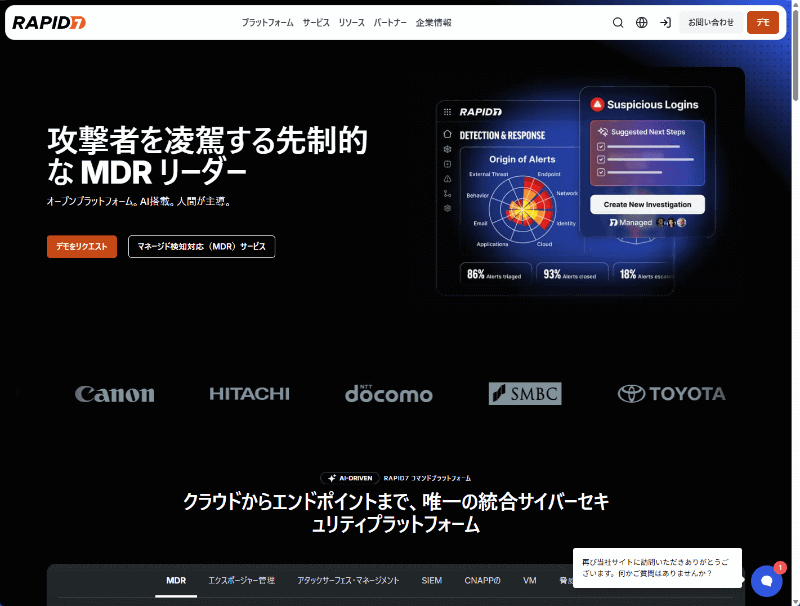Open サービス navigation menu
This screenshot has height=606, width=800.
[x=316, y=22]
